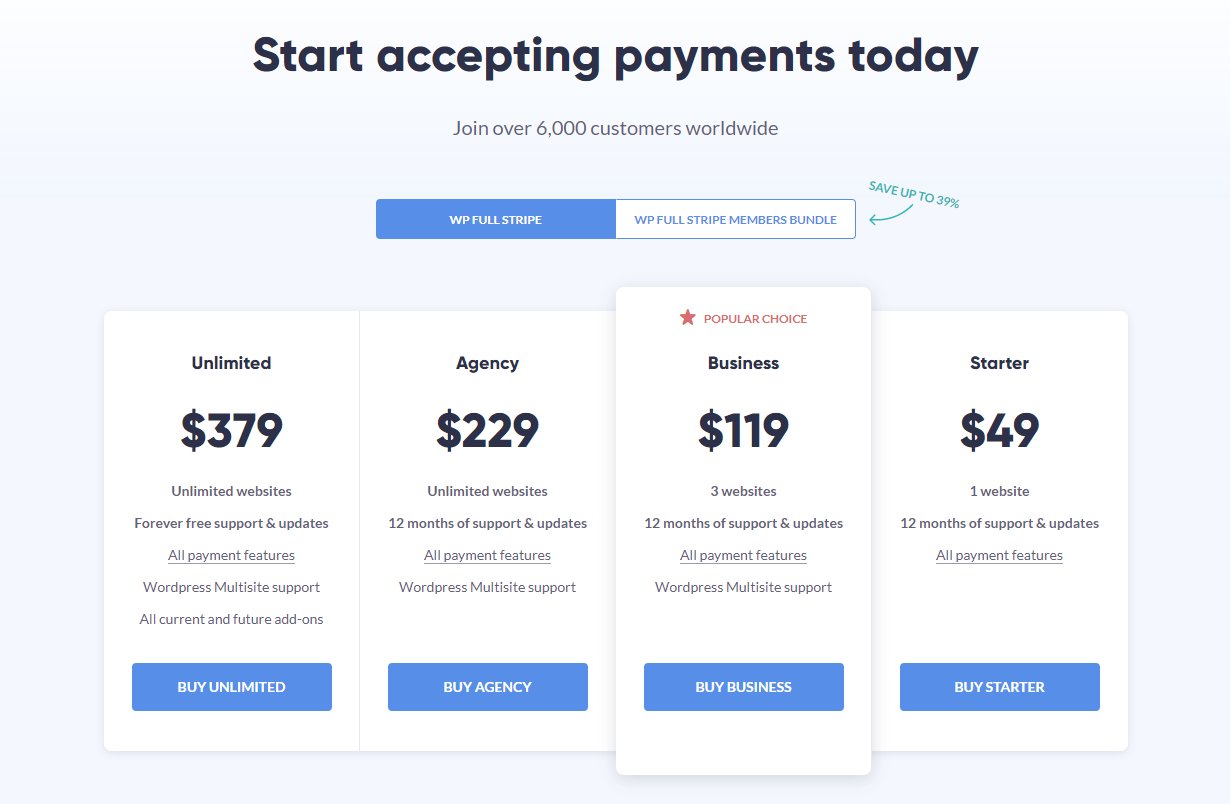This screenshot has width=1230, height=804.
Task: Choose the Buy Starter button
Action: point(999,687)
